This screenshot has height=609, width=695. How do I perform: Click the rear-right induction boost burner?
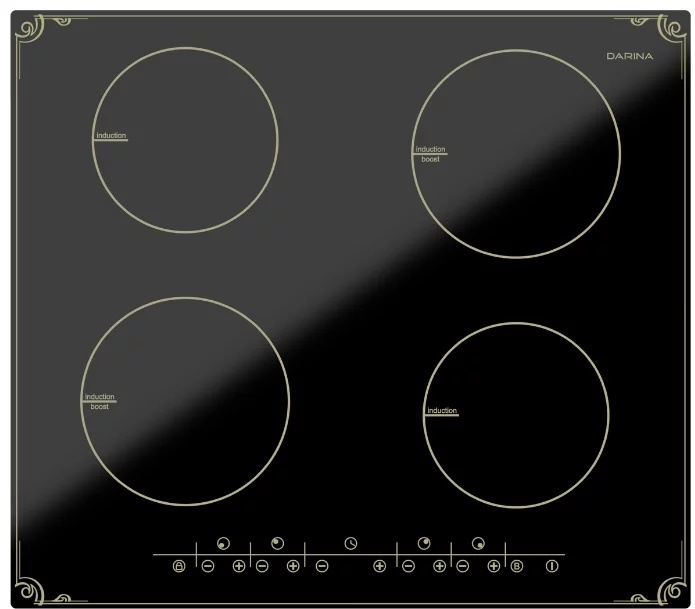(x=516, y=153)
